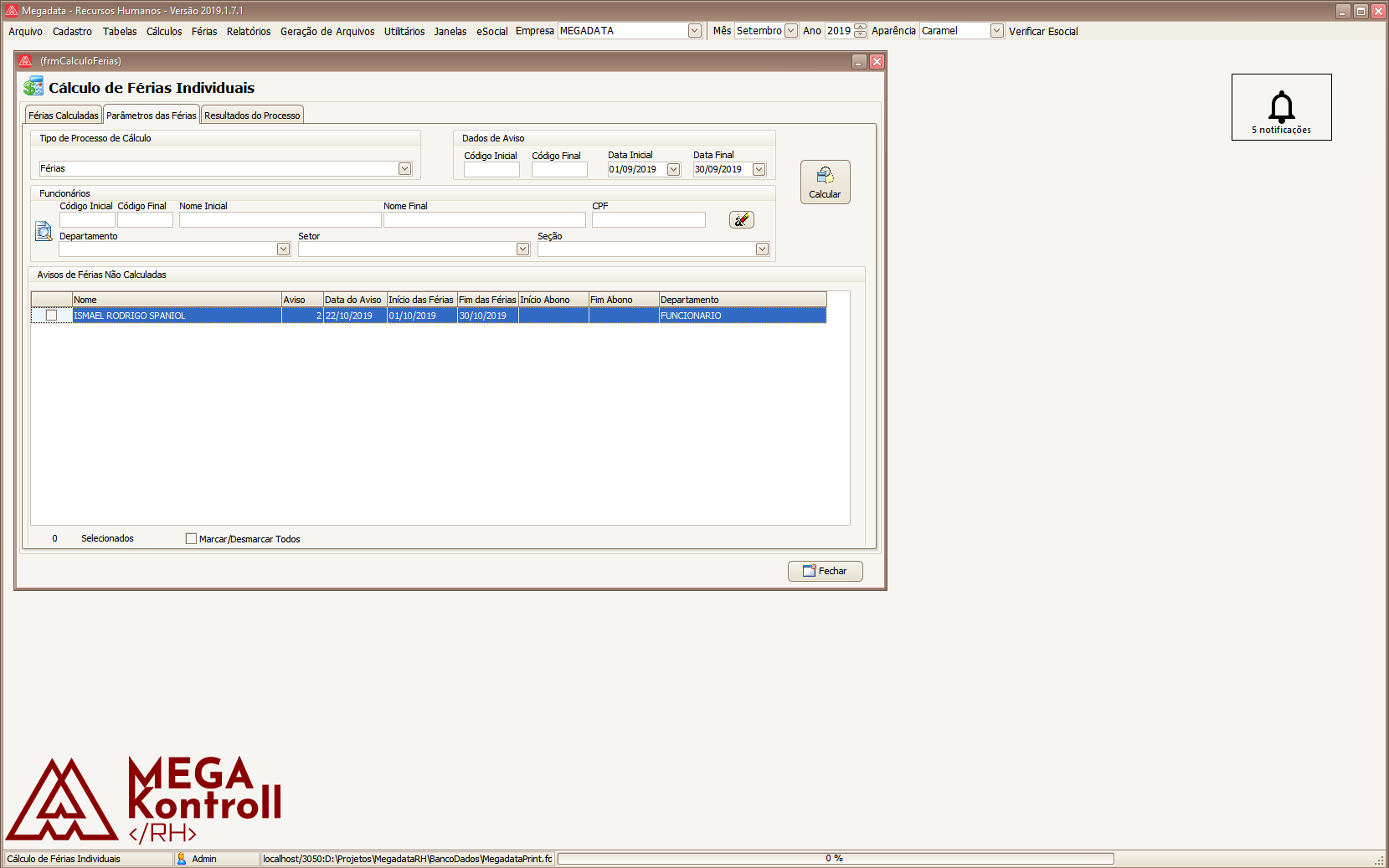Click the employee search magnifier icon
The height and width of the screenshot is (868, 1389).
44,231
